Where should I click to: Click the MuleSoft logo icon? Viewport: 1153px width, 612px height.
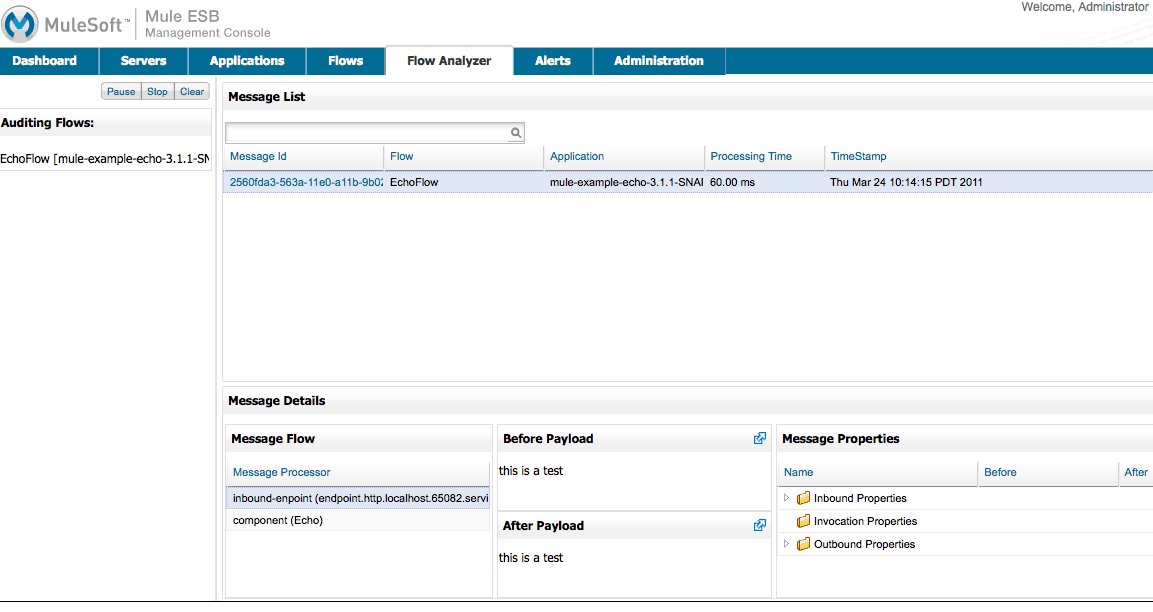click(20, 24)
